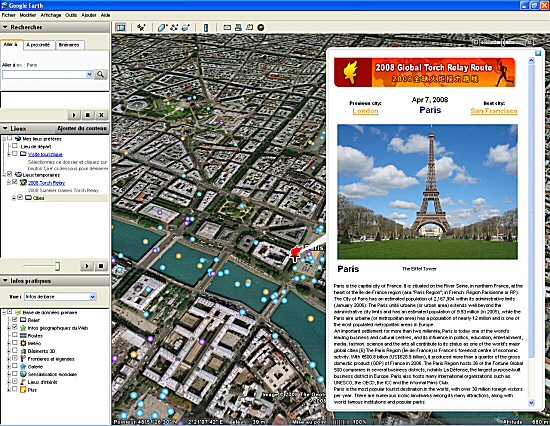Viewport: 550px width, 426px height.
Task: Toggle the Relief layer checkbox
Action: coord(15,320)
